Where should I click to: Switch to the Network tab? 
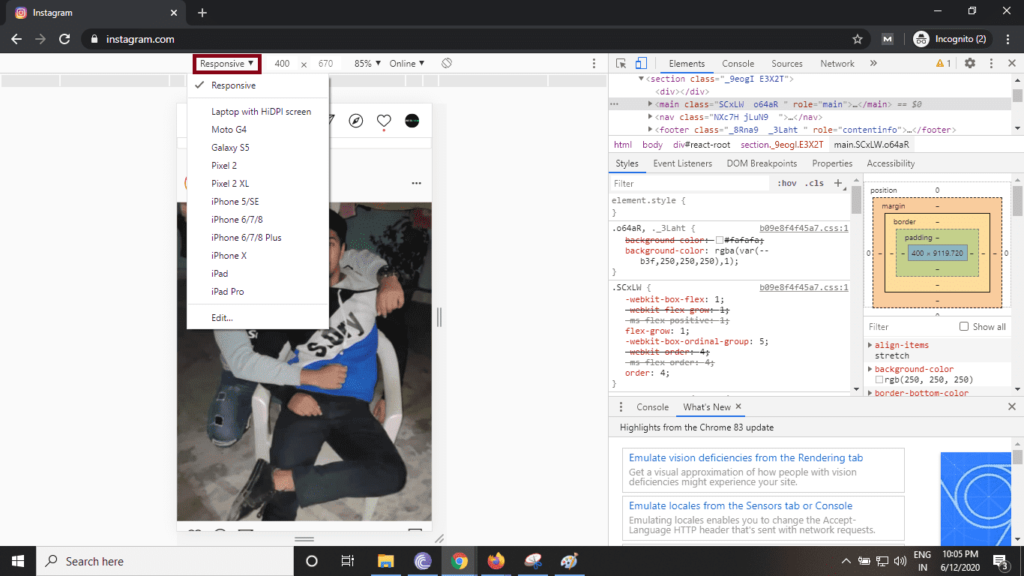point(837,63)
